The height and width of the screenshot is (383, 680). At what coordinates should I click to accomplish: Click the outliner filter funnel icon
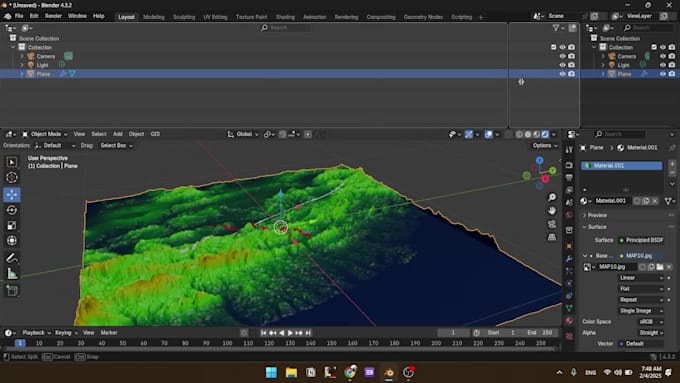(x=556, y=28)
